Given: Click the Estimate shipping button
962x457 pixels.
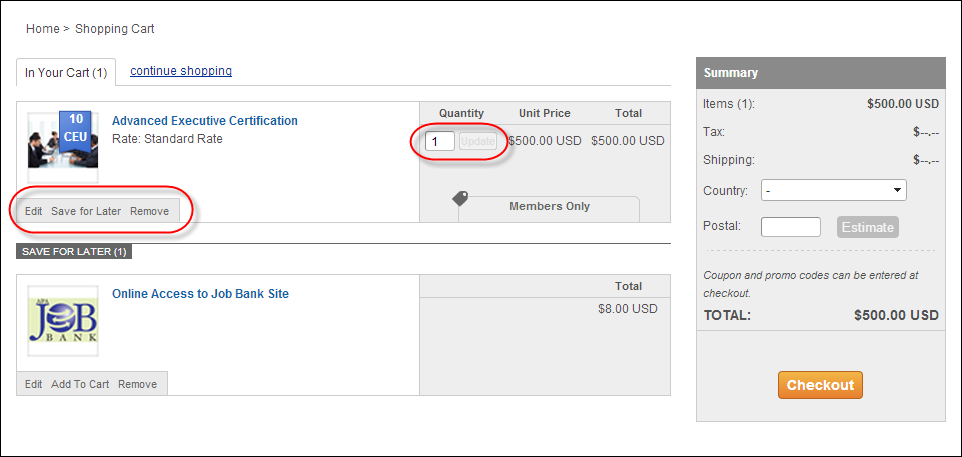Looking at the screenshot, I should pos(867,227).
